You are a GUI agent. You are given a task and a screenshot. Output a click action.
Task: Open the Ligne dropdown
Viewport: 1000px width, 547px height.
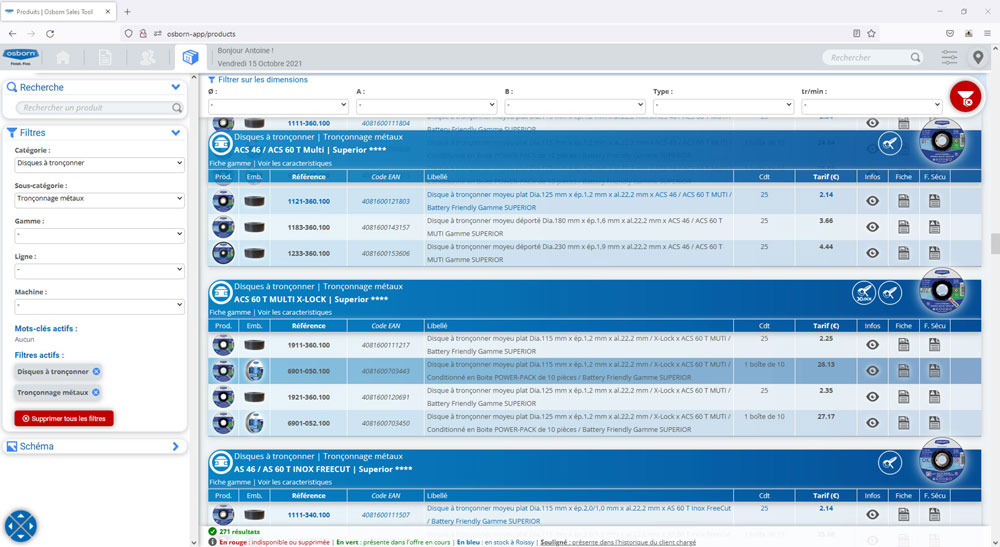tap(99, 270)
